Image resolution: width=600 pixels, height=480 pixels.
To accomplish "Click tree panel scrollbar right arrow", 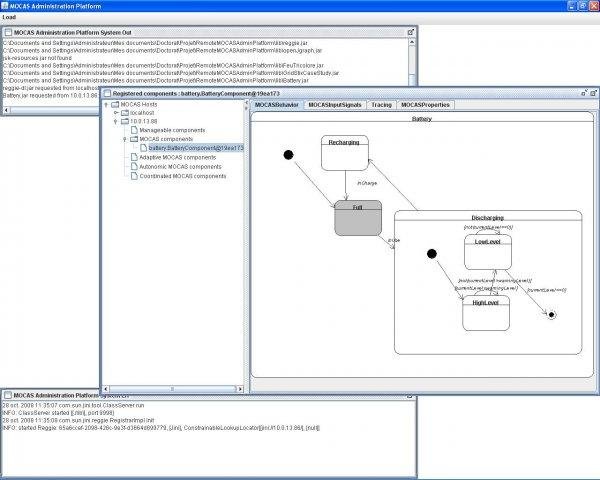I will pyautogui.click(x=240, y=389).
